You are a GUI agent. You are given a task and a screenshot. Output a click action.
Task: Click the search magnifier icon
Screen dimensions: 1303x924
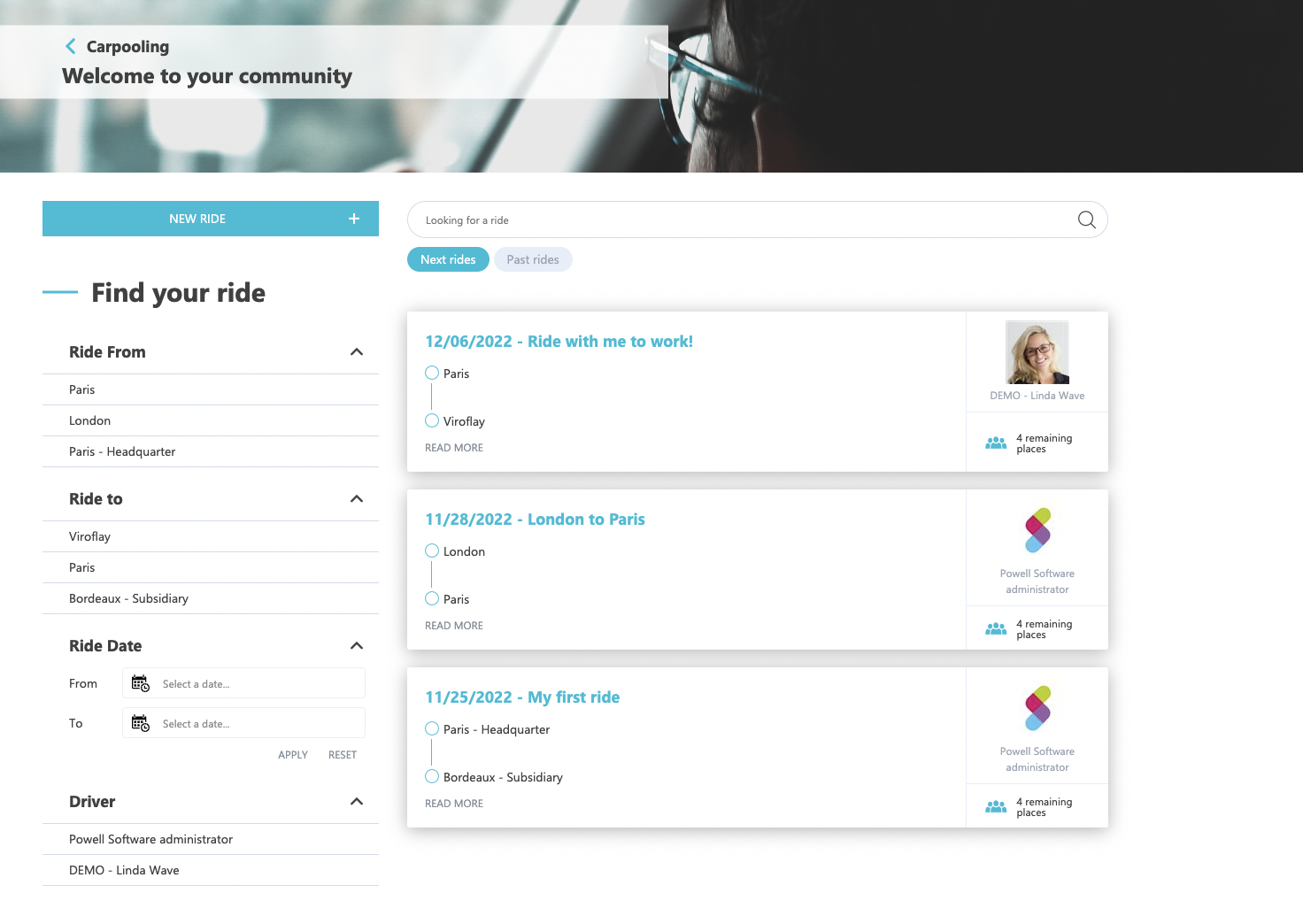click(1085, 219)
